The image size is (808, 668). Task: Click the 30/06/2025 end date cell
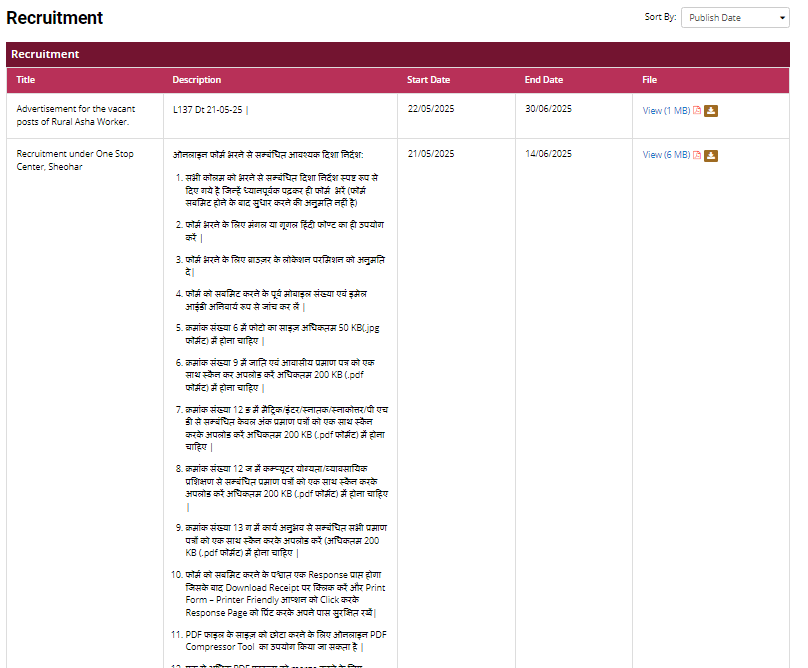pos(548,109)
